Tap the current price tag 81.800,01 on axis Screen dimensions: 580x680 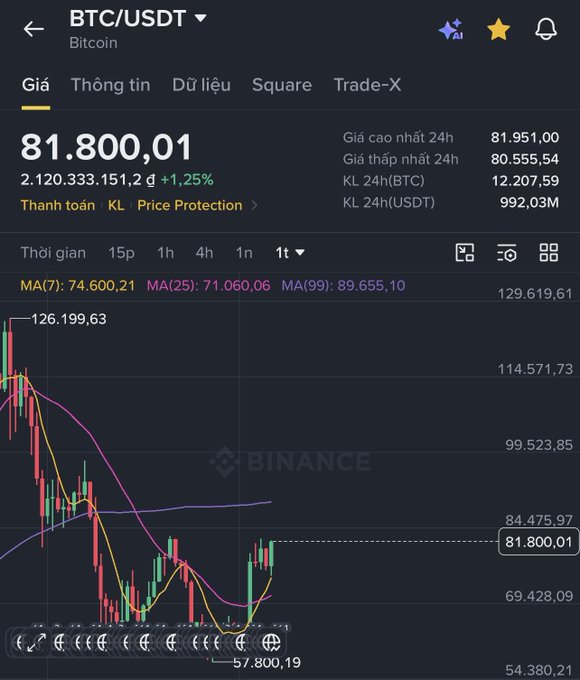538,542
